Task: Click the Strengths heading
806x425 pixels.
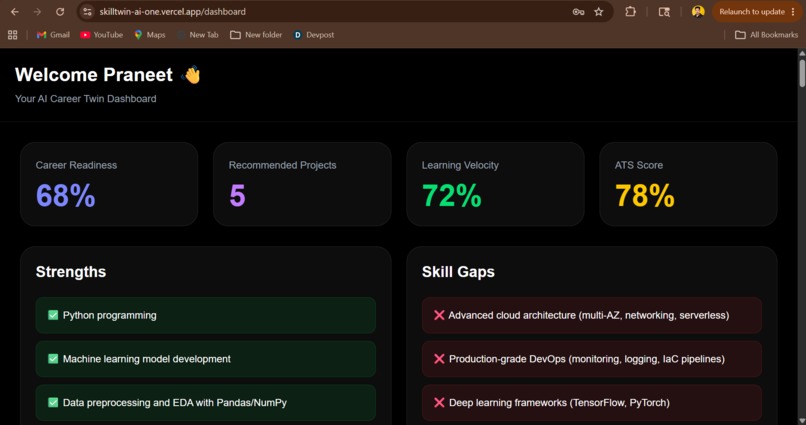Action: tap(70, 272)
